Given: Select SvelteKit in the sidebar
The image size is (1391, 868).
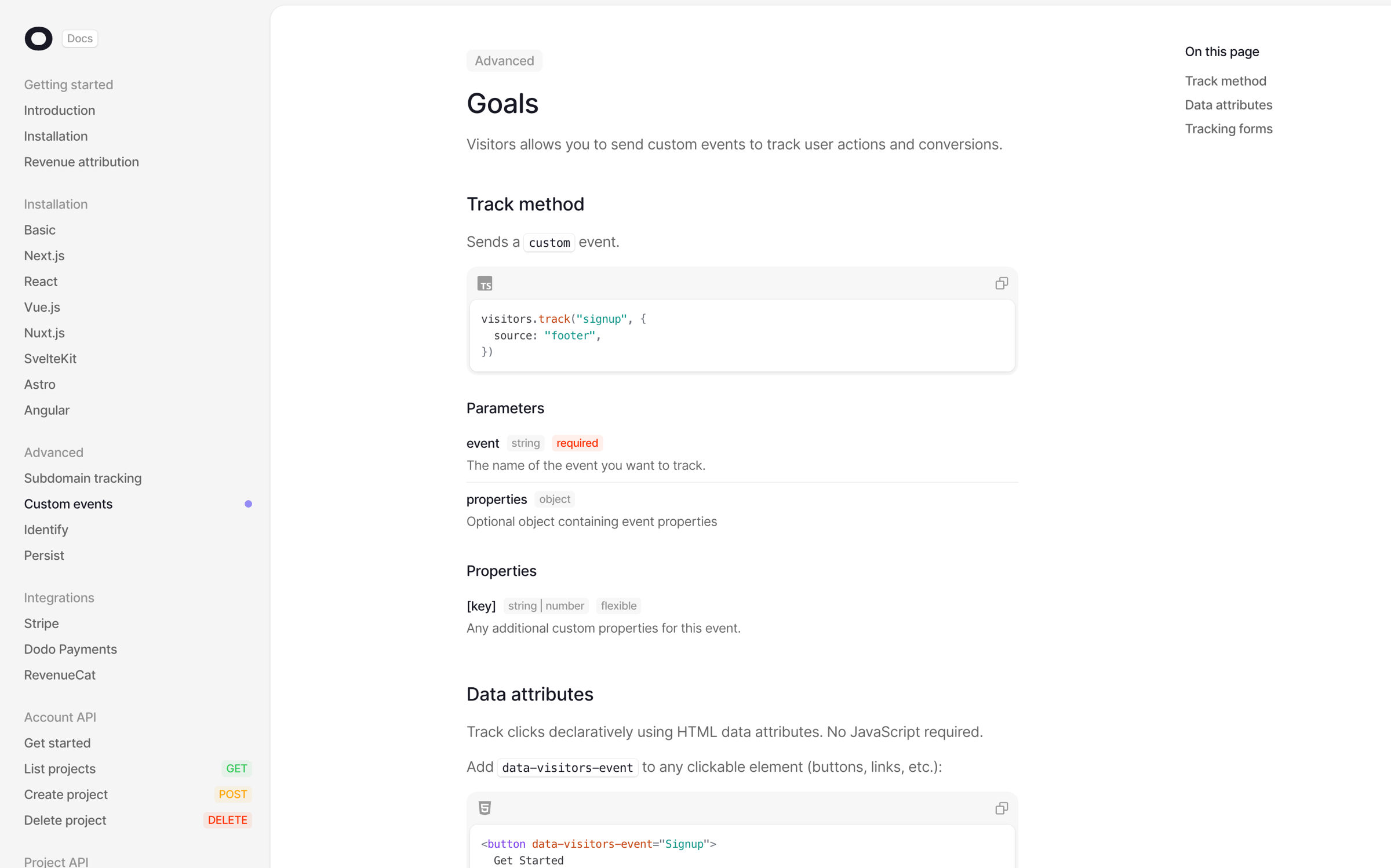Looking at the screenshot, I should 50,359.
